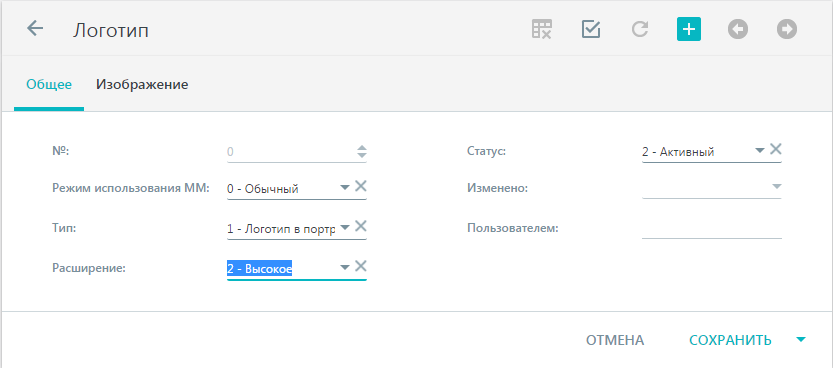Open the Статус dropdown list
833x368 pixels.
click(x=760, y=150)
